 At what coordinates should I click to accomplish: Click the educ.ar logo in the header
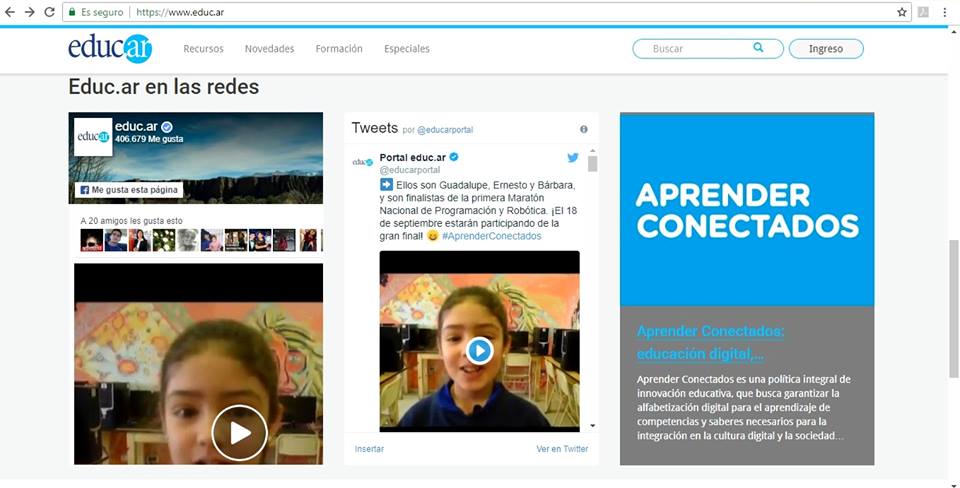tap(110, 48)
